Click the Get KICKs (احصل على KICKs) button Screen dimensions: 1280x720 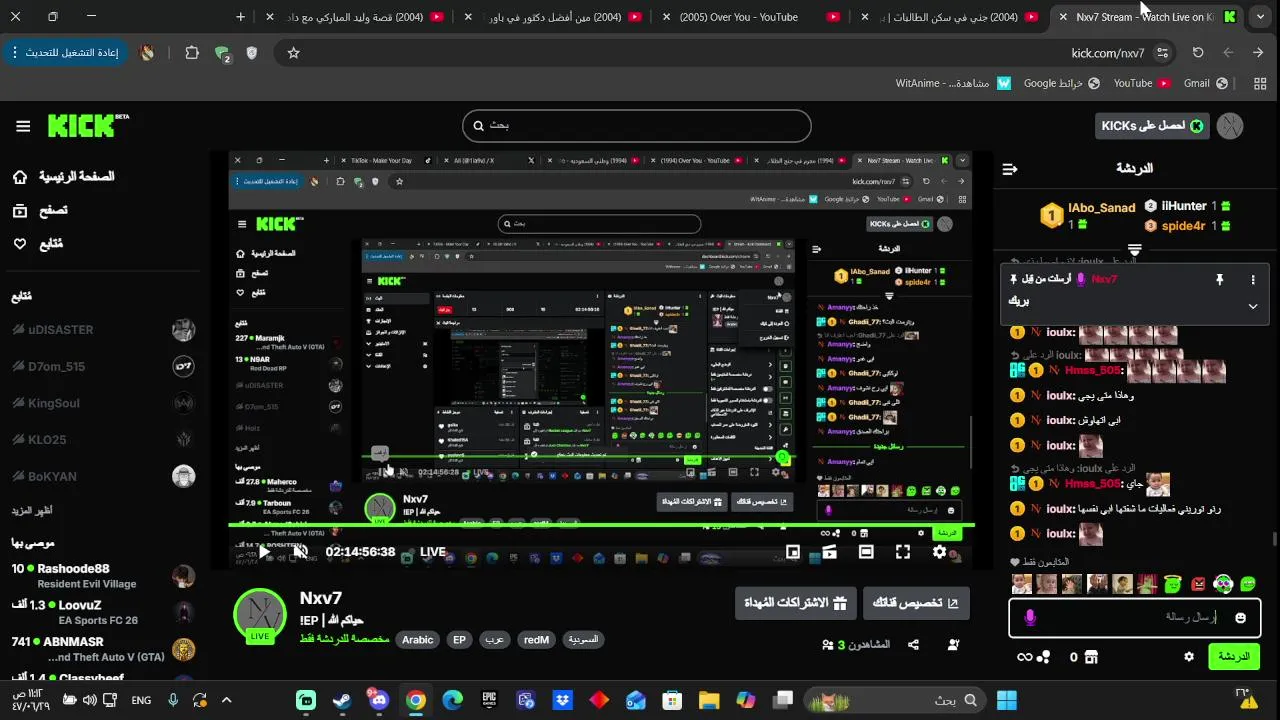click(x=1153, y=126)
